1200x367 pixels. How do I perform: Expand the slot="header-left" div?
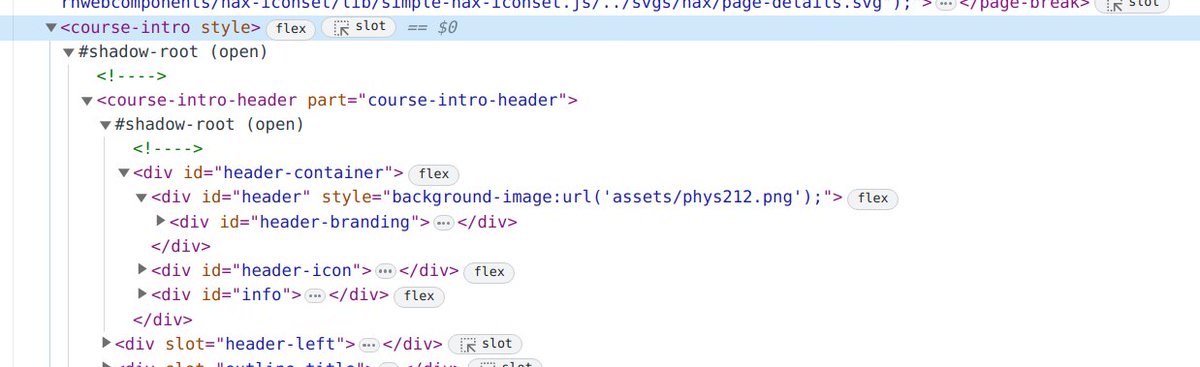click(x=105, y=343)
